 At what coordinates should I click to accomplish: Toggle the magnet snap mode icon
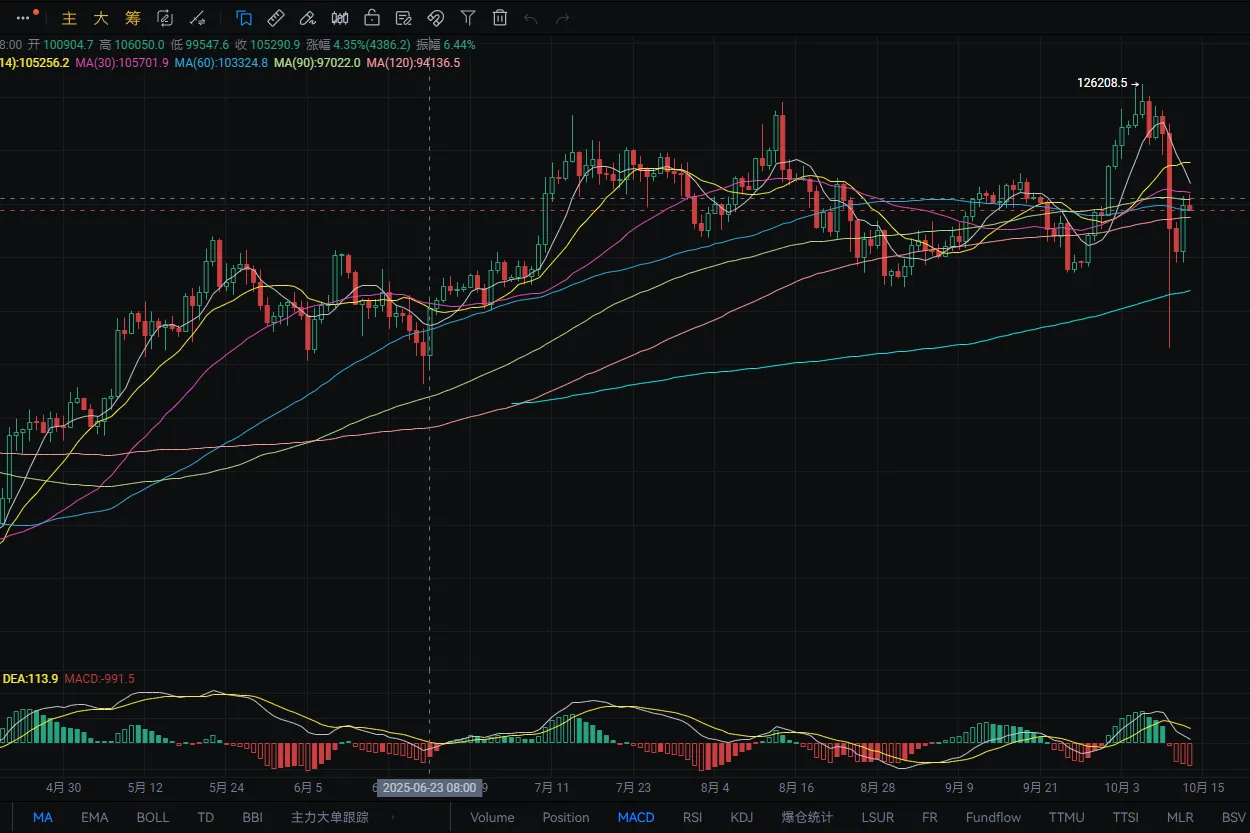click(436, 18)
